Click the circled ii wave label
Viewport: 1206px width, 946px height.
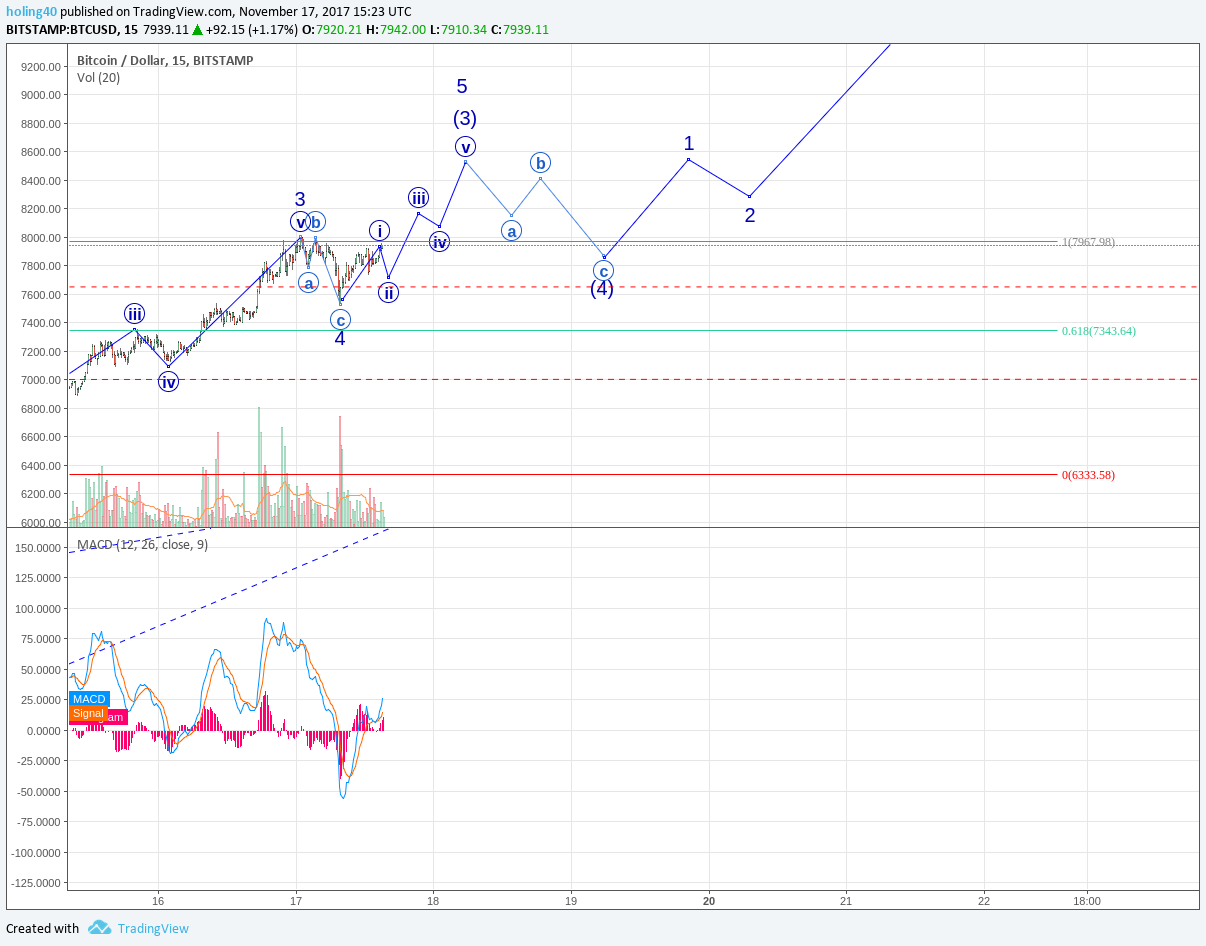(388, 292)
